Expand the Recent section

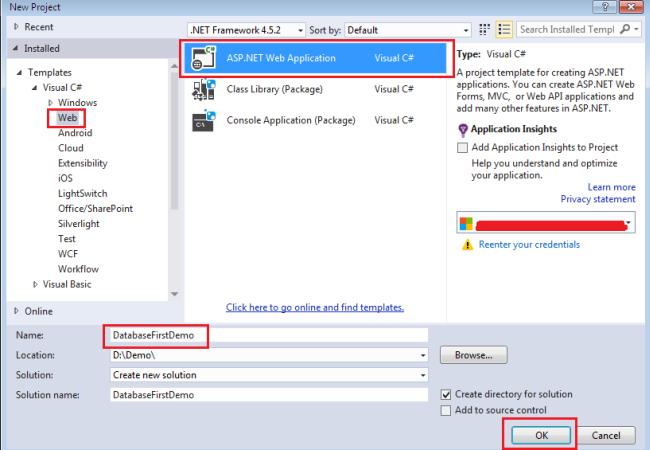[x=16, y=27]
